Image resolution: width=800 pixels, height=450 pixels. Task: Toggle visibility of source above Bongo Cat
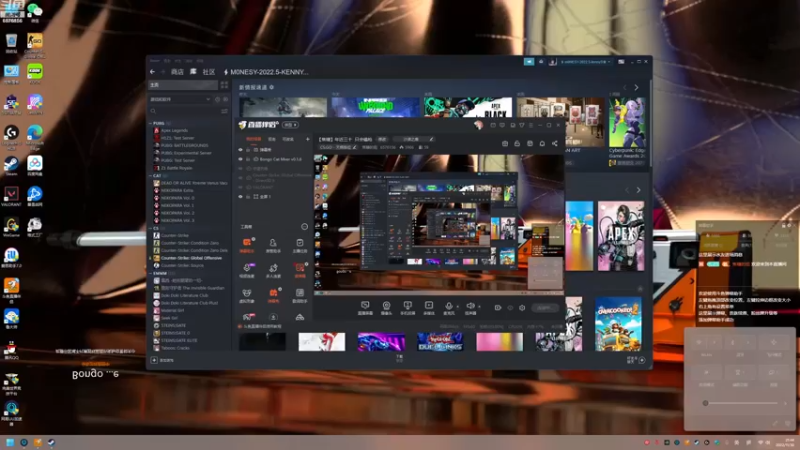[240, 149]
